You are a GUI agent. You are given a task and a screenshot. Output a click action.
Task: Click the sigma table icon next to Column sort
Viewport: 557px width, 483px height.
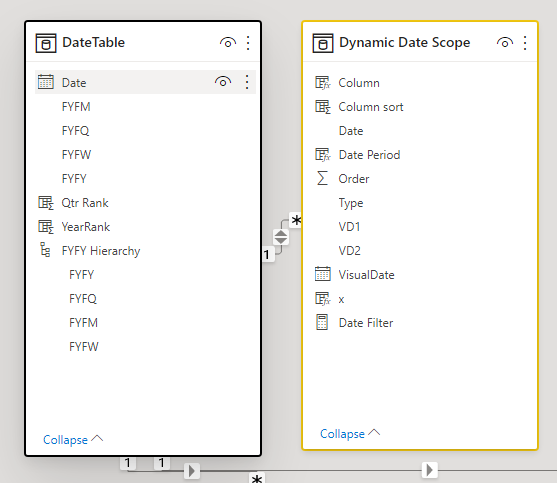pyautogui.click(x=323, y=107)
